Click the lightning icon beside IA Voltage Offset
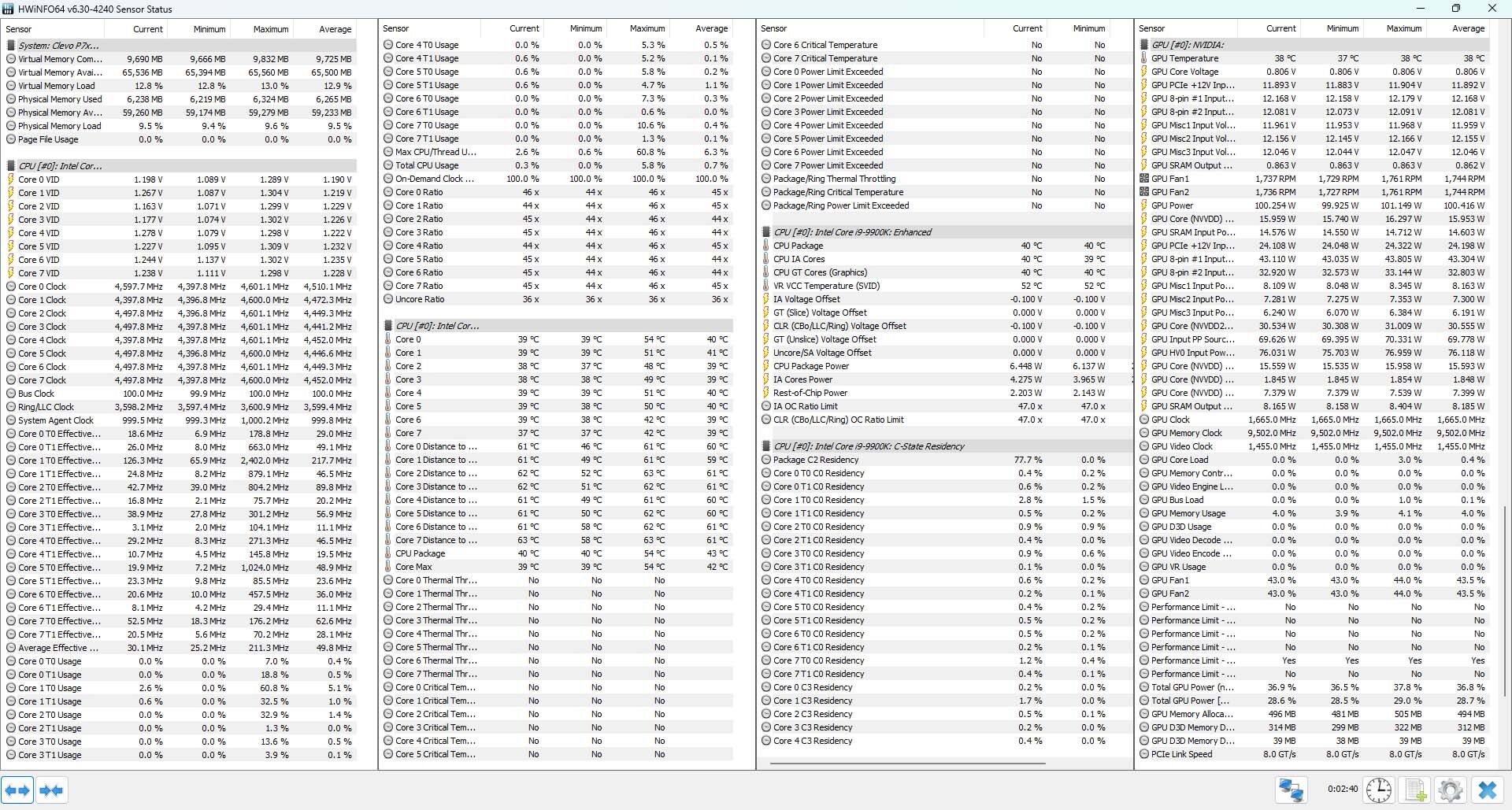The width and height of the screenshot is (1512, 810). tap(766, 299)
